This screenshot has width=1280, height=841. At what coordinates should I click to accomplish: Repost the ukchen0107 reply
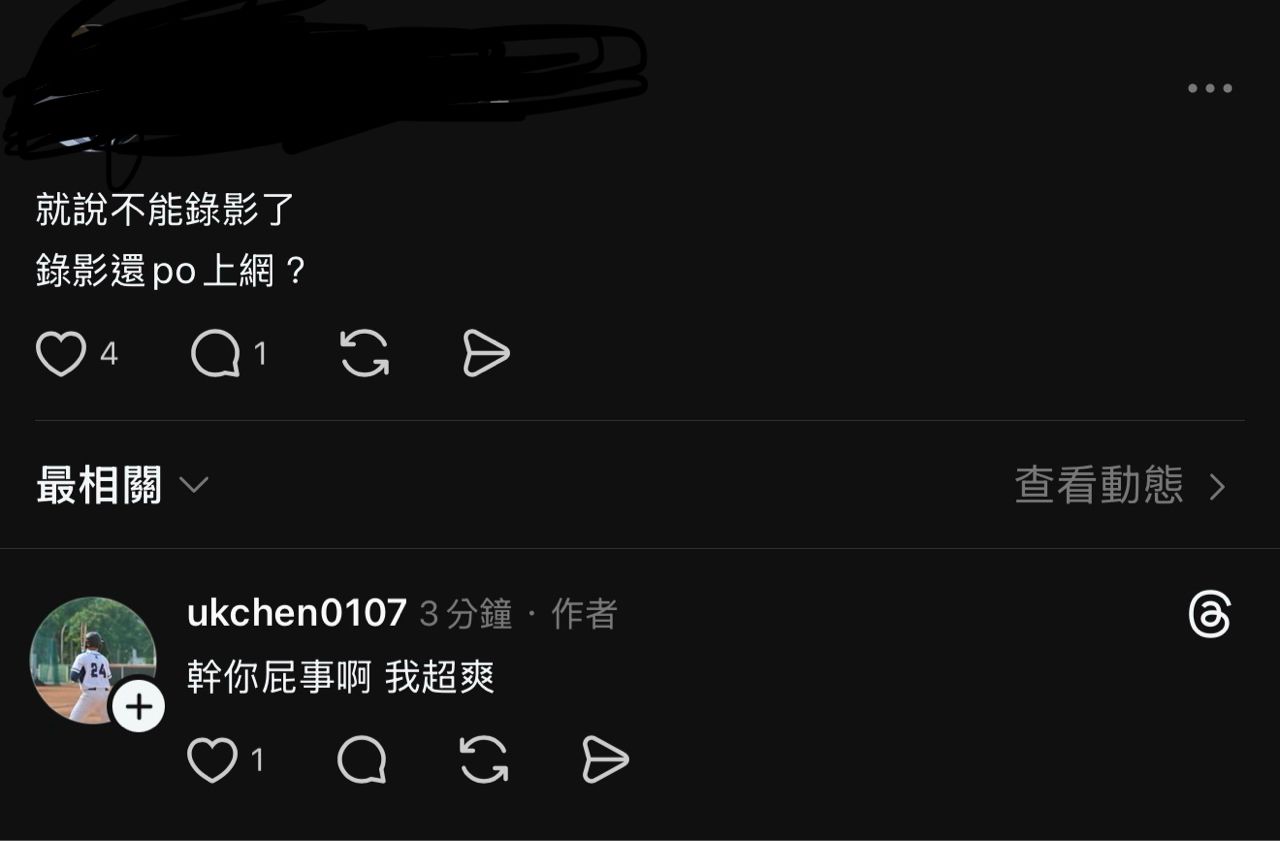pyautogui.click(x=484, y=761)
